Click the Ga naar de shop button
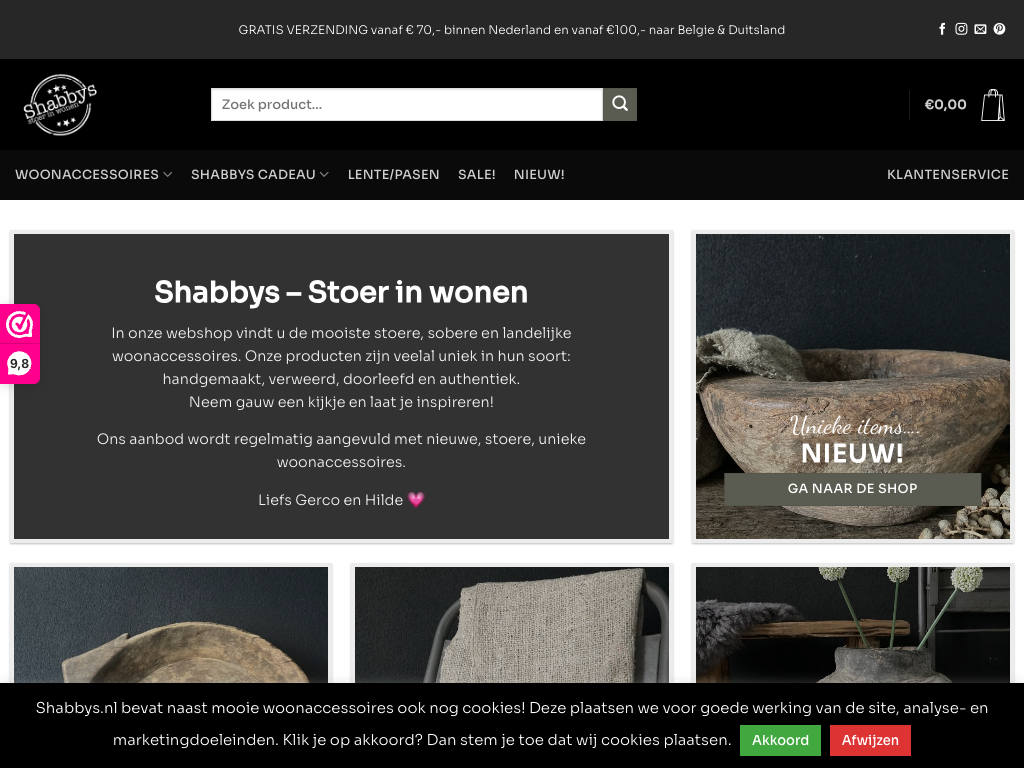The image size is (1024, 768). point(852,488)
